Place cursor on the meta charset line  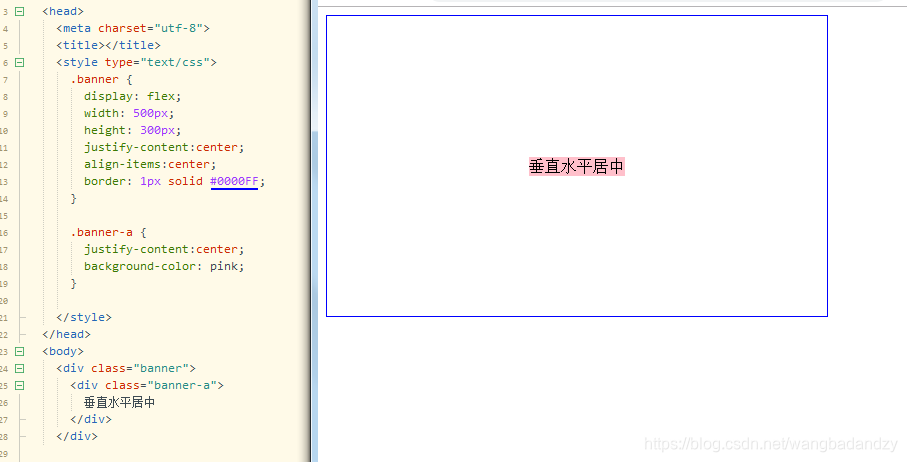click(x=133, y=28)
